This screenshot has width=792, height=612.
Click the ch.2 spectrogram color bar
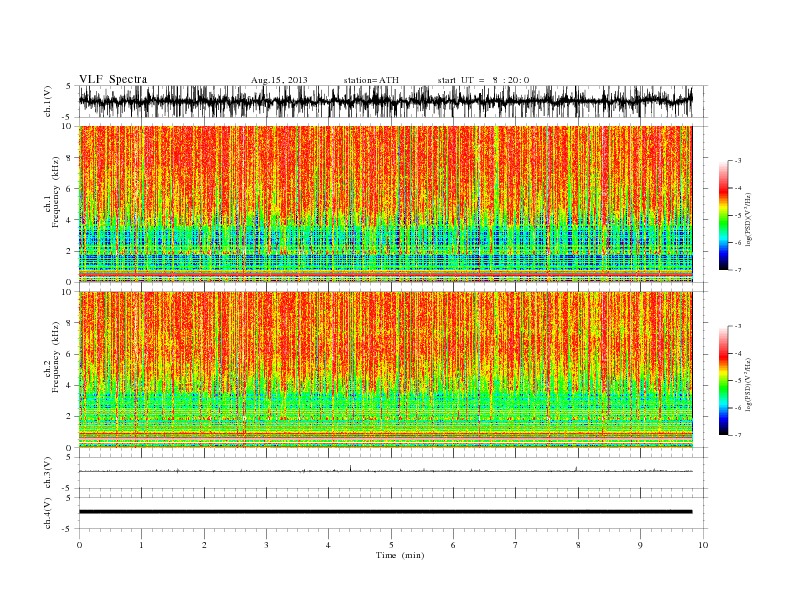click(723, 381)
